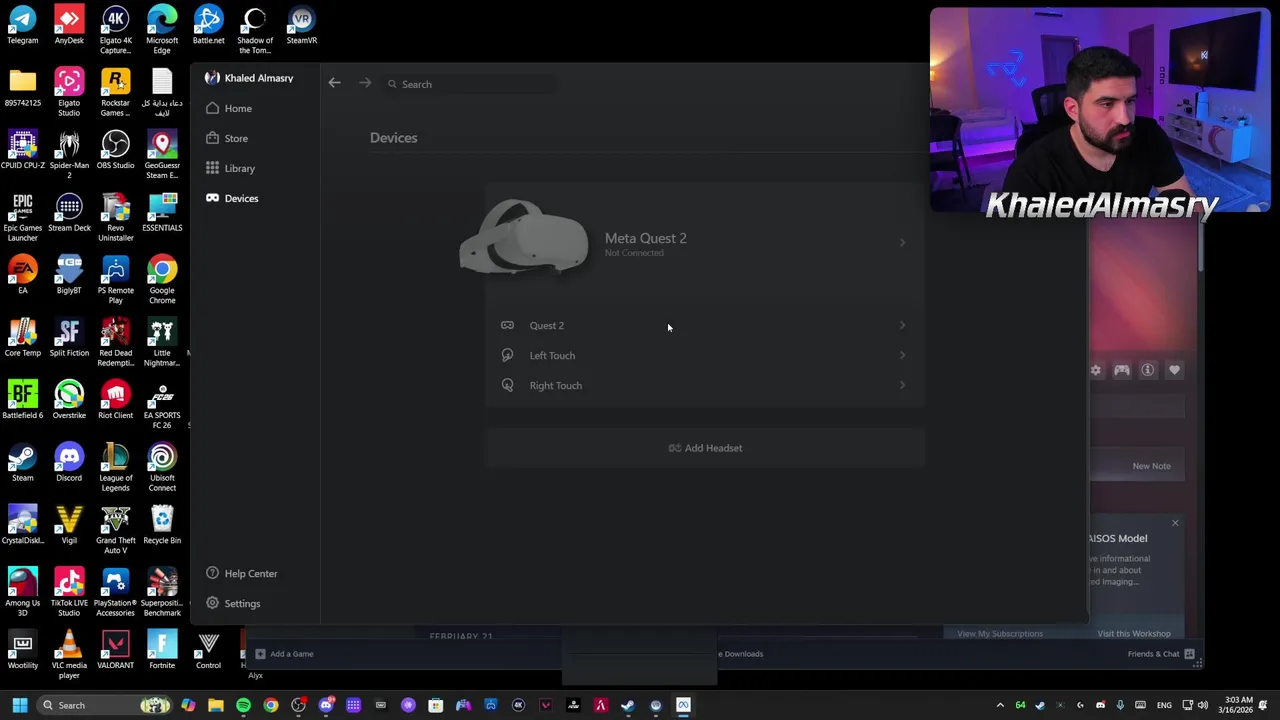The image size is (1280, 720).
Task: Open Spotify from the taskbar
Action: 243,705
